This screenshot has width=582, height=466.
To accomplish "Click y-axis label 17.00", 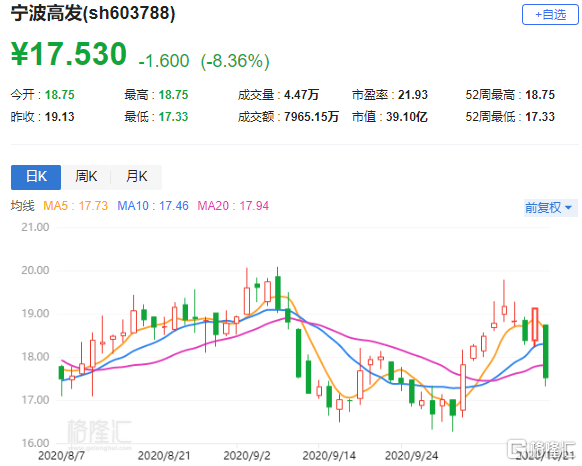I will coord(35,400).
